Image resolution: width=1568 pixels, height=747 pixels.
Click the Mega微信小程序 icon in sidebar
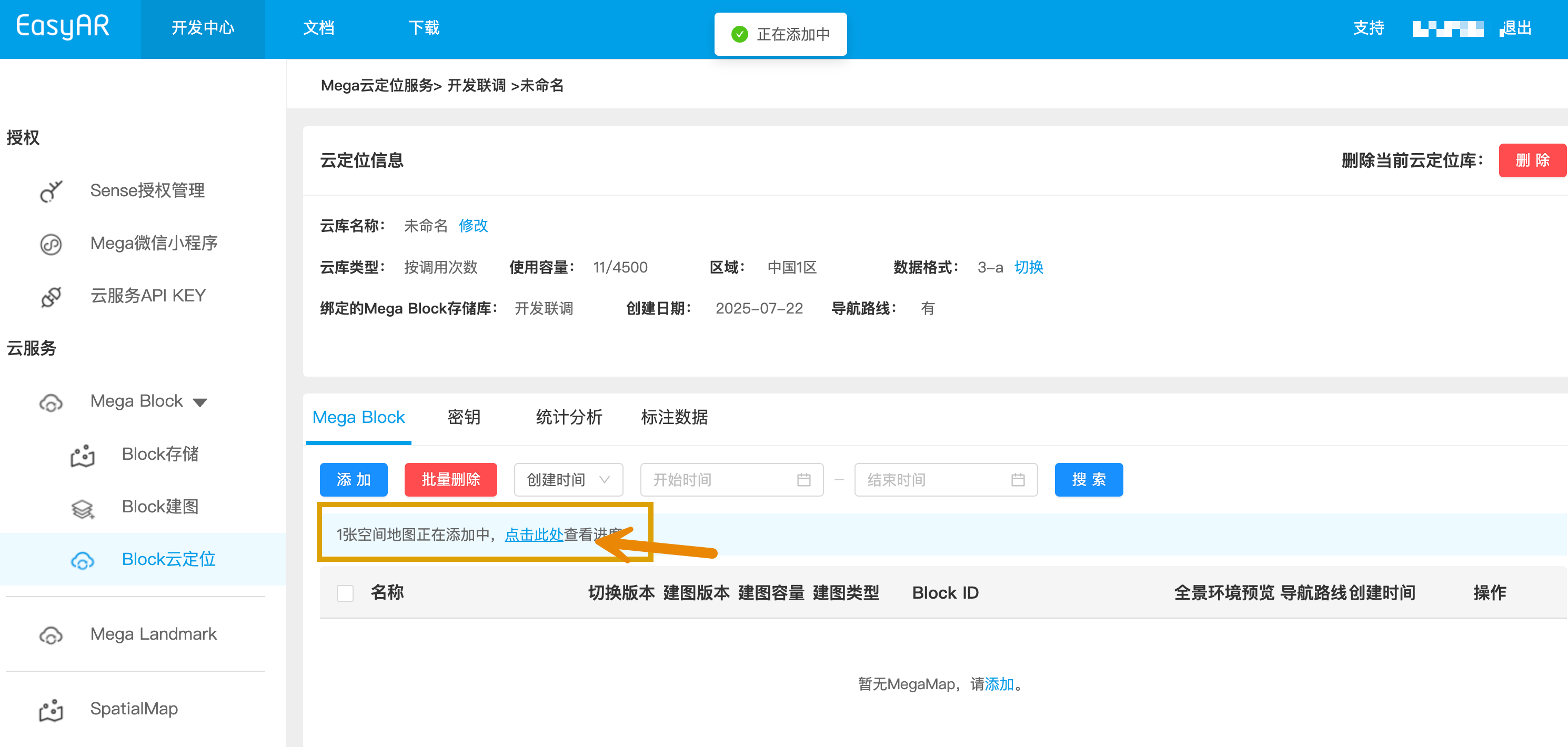[51, 244]
